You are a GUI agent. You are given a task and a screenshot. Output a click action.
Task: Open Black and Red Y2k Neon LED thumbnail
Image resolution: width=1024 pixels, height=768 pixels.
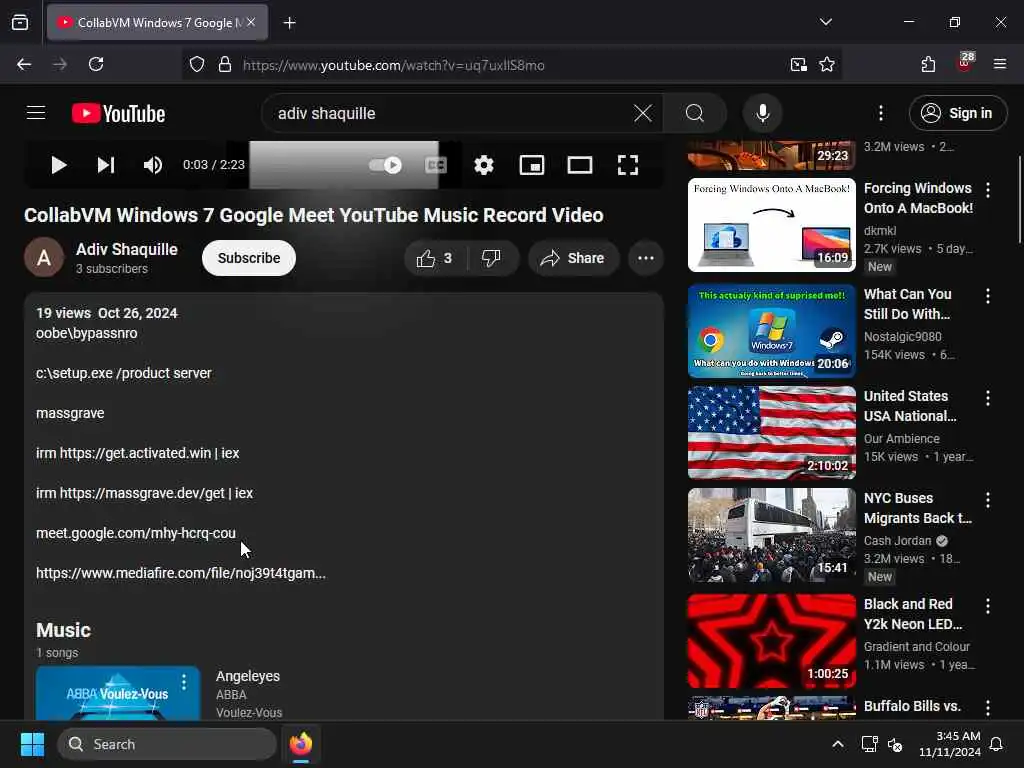(771, 641)
